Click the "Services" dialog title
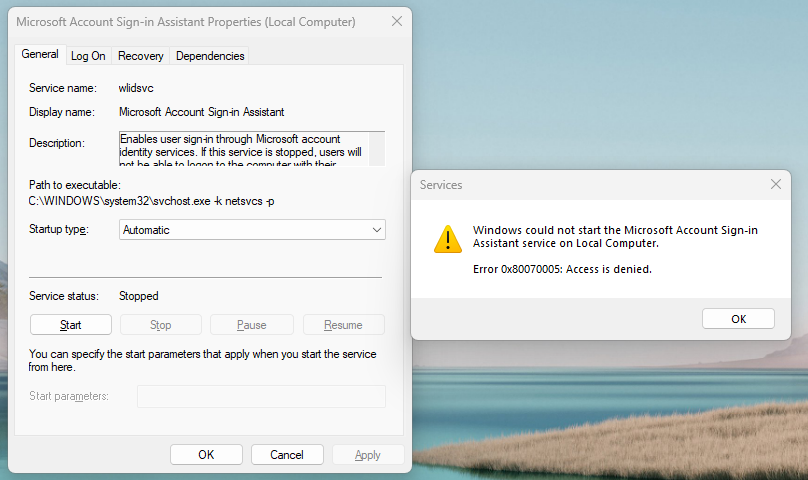This screenshot has width=808, height=480. pyautogui.click(x=441, y=185)
